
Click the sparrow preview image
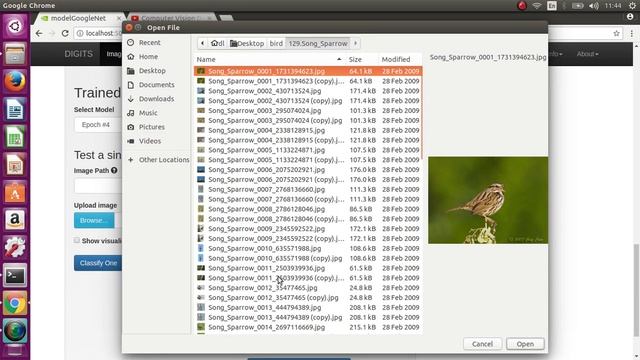pyautogui.click(x=488, y=200)
